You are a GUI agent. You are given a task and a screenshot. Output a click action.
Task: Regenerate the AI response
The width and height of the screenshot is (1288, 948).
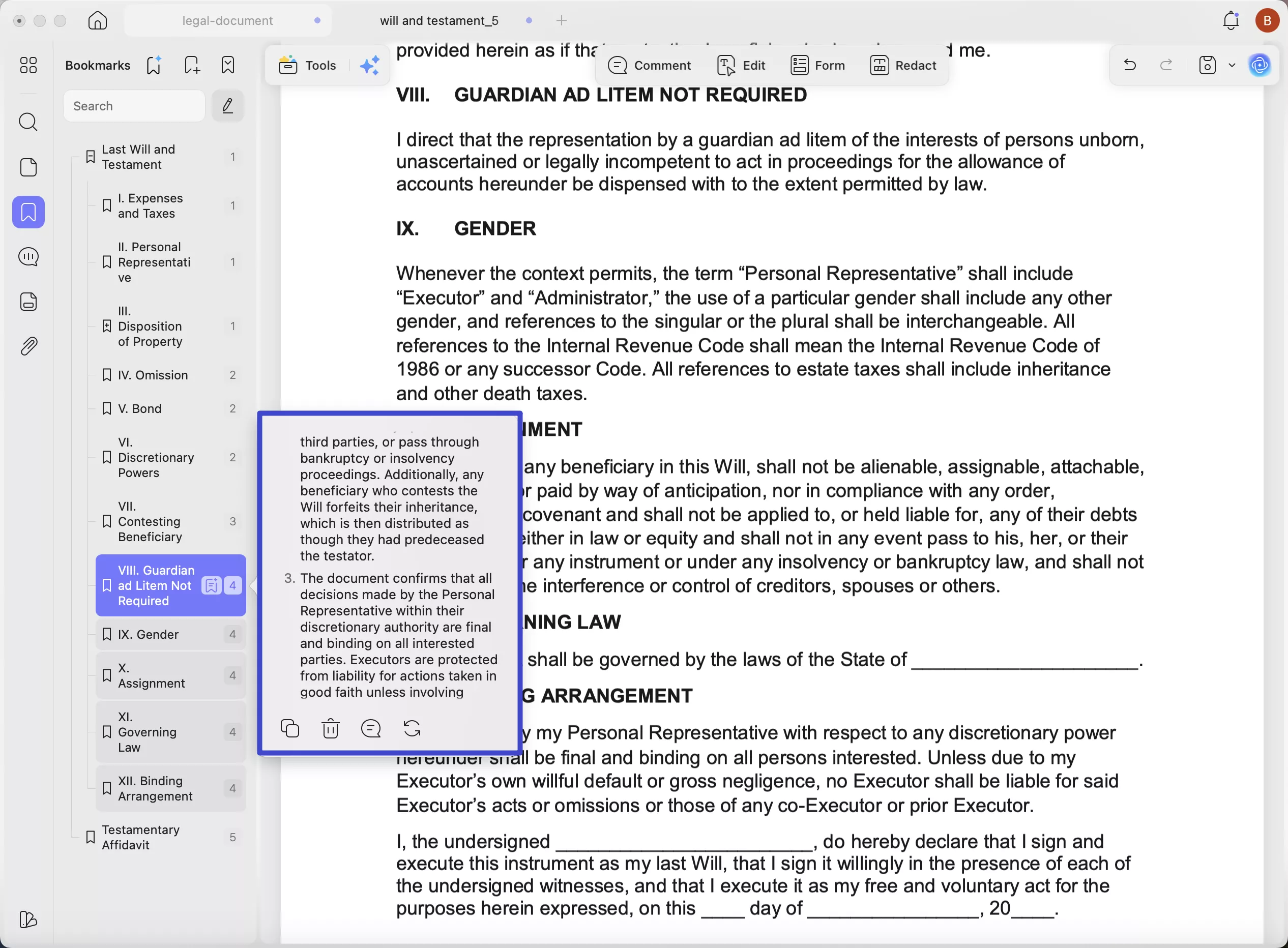(412, 728)
